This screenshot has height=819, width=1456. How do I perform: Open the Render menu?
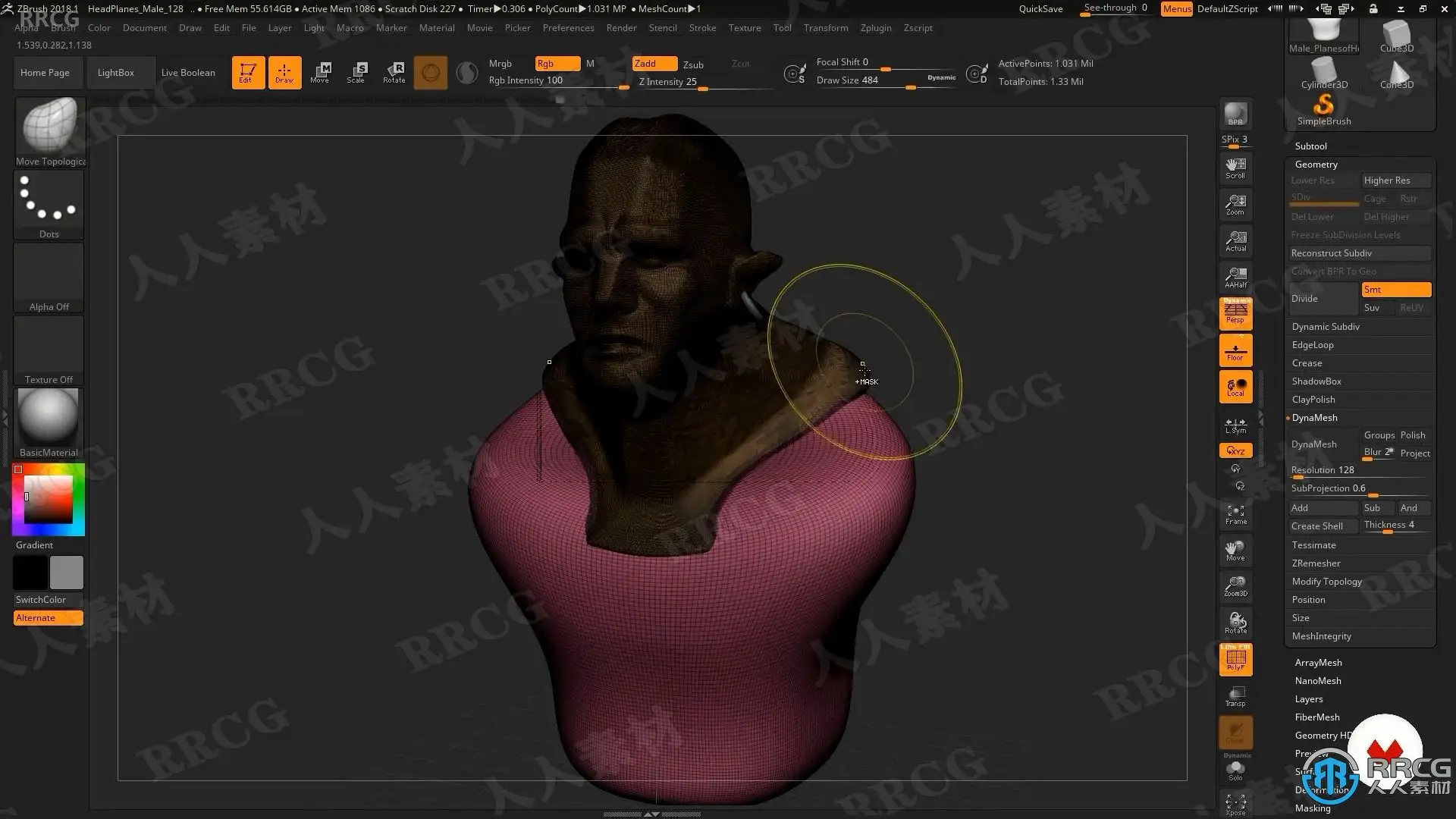(x=621, y=28)
